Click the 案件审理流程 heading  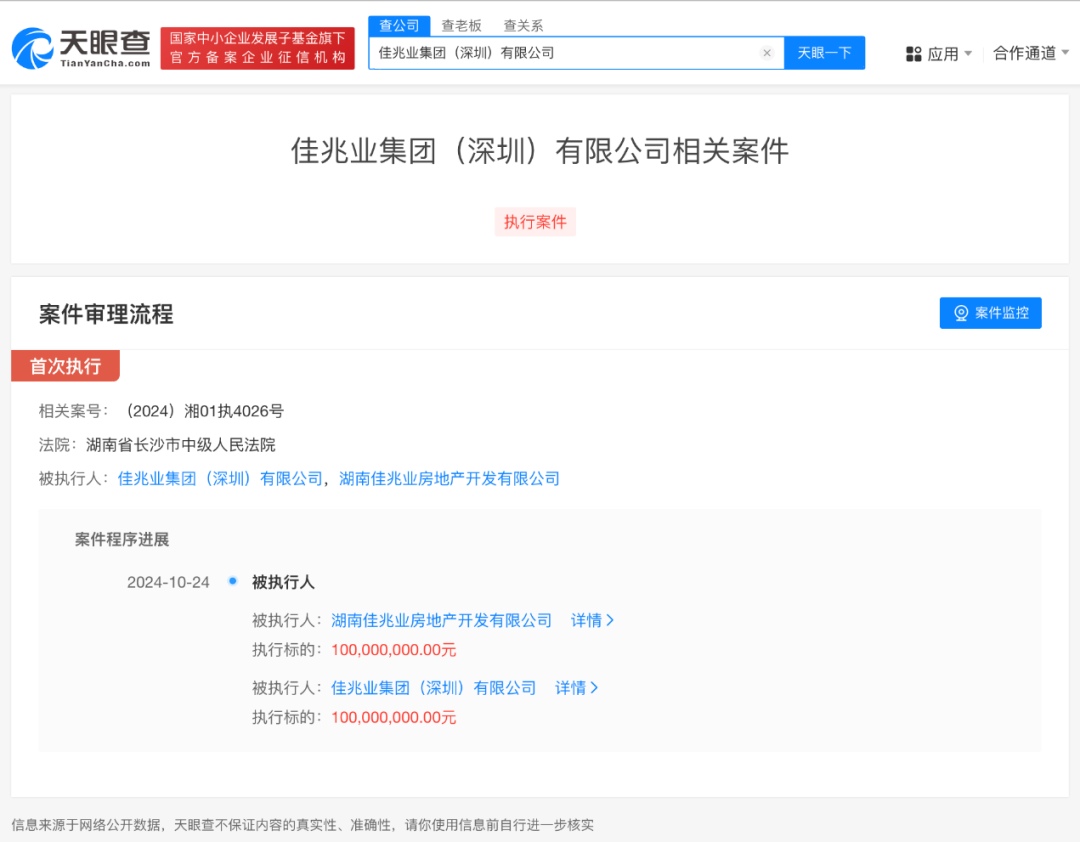point(106,314)
